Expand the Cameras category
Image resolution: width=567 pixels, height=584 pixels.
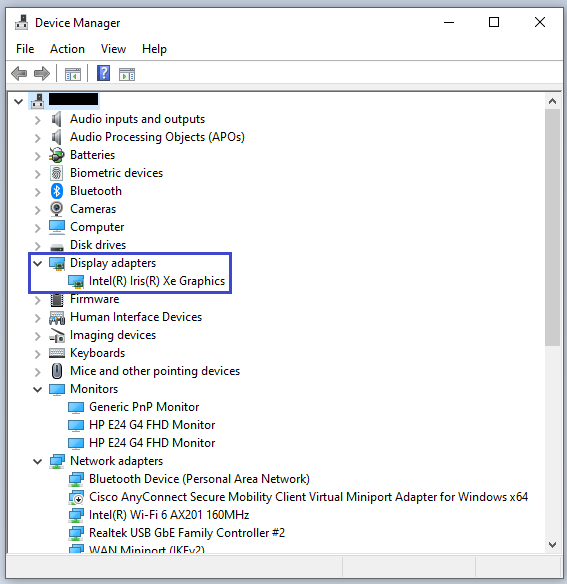[x=37, y=210]
